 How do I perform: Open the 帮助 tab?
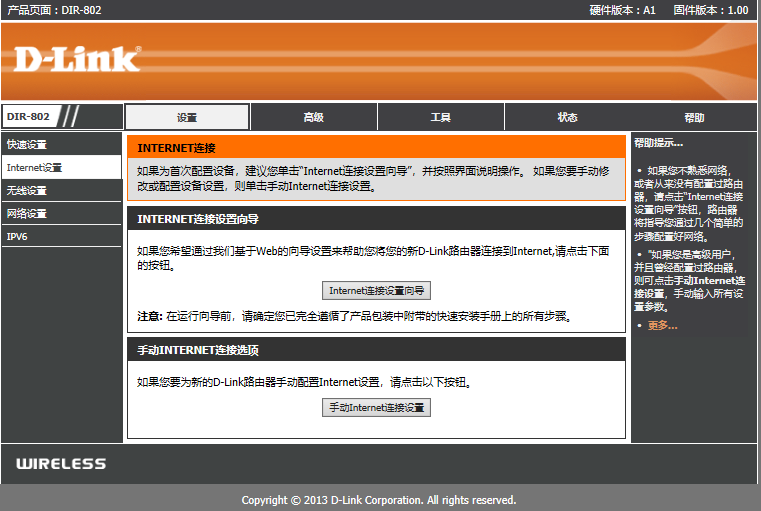click(693, 117)
